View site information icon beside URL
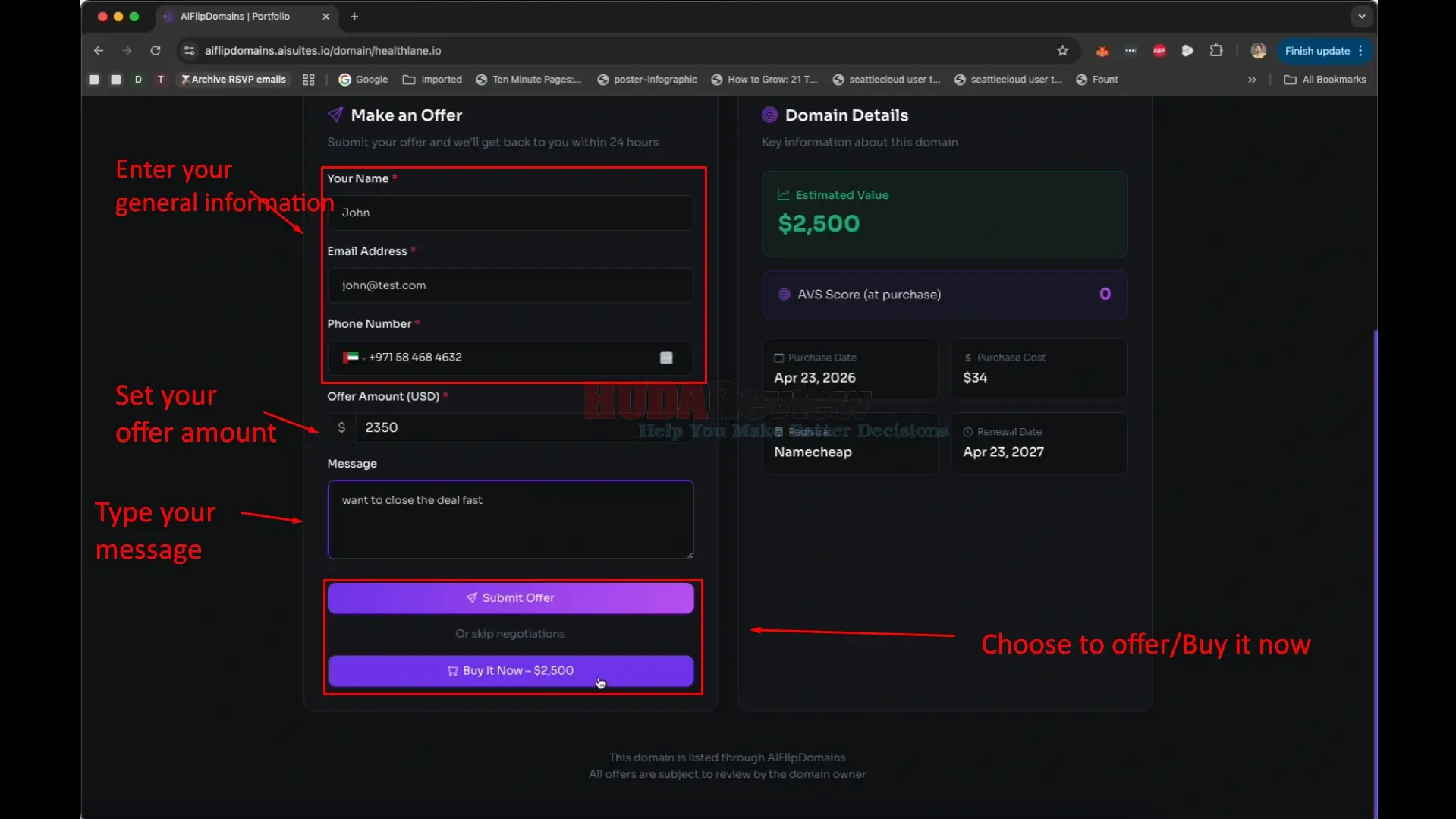Screen dimensions: 1456x819 pyautogui.click(x=190, y=51)
